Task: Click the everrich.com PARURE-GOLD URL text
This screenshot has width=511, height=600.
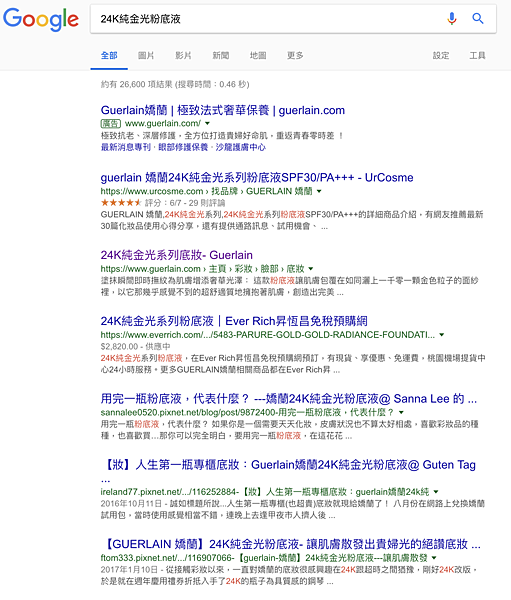Action: [268, 335]
